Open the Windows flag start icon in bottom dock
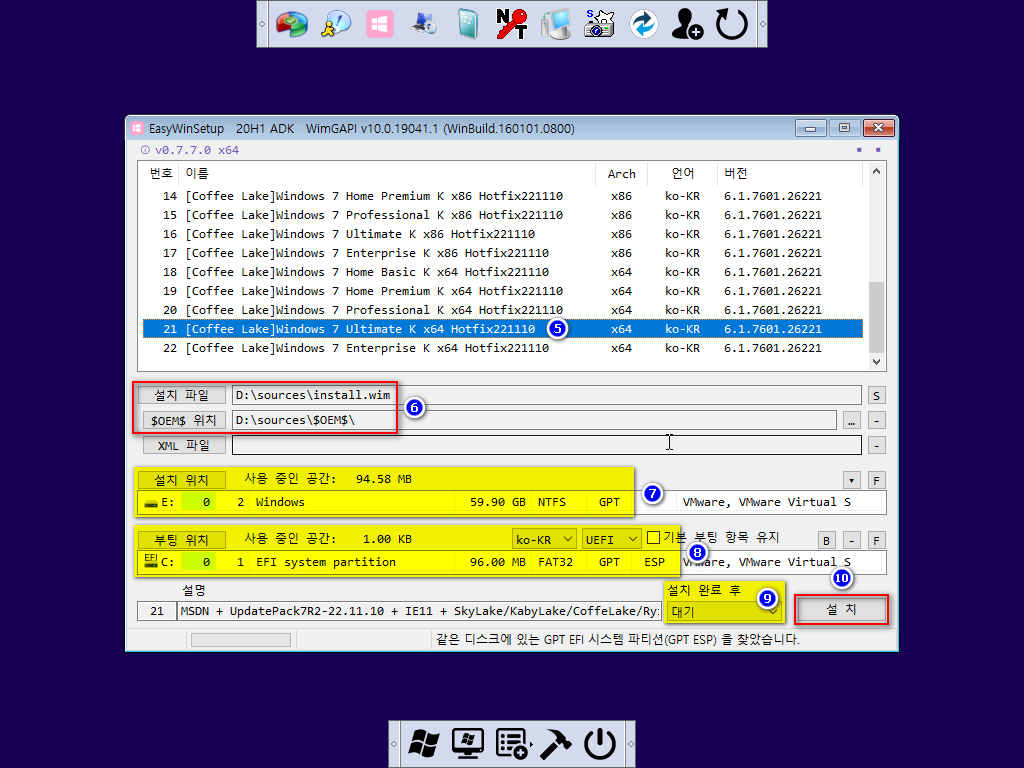Image resolution: width=1024 pixels, height=768 pixels. click(424, 744)
